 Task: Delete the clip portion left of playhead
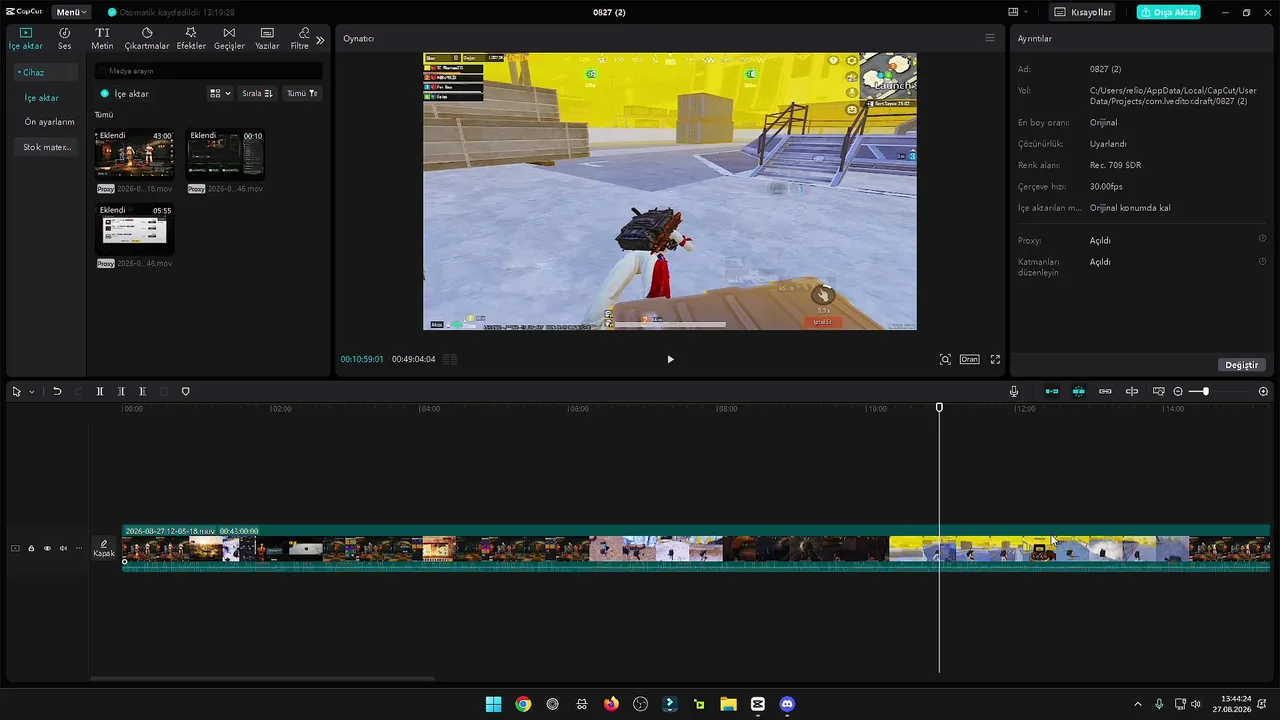click(x=121, y=392)
